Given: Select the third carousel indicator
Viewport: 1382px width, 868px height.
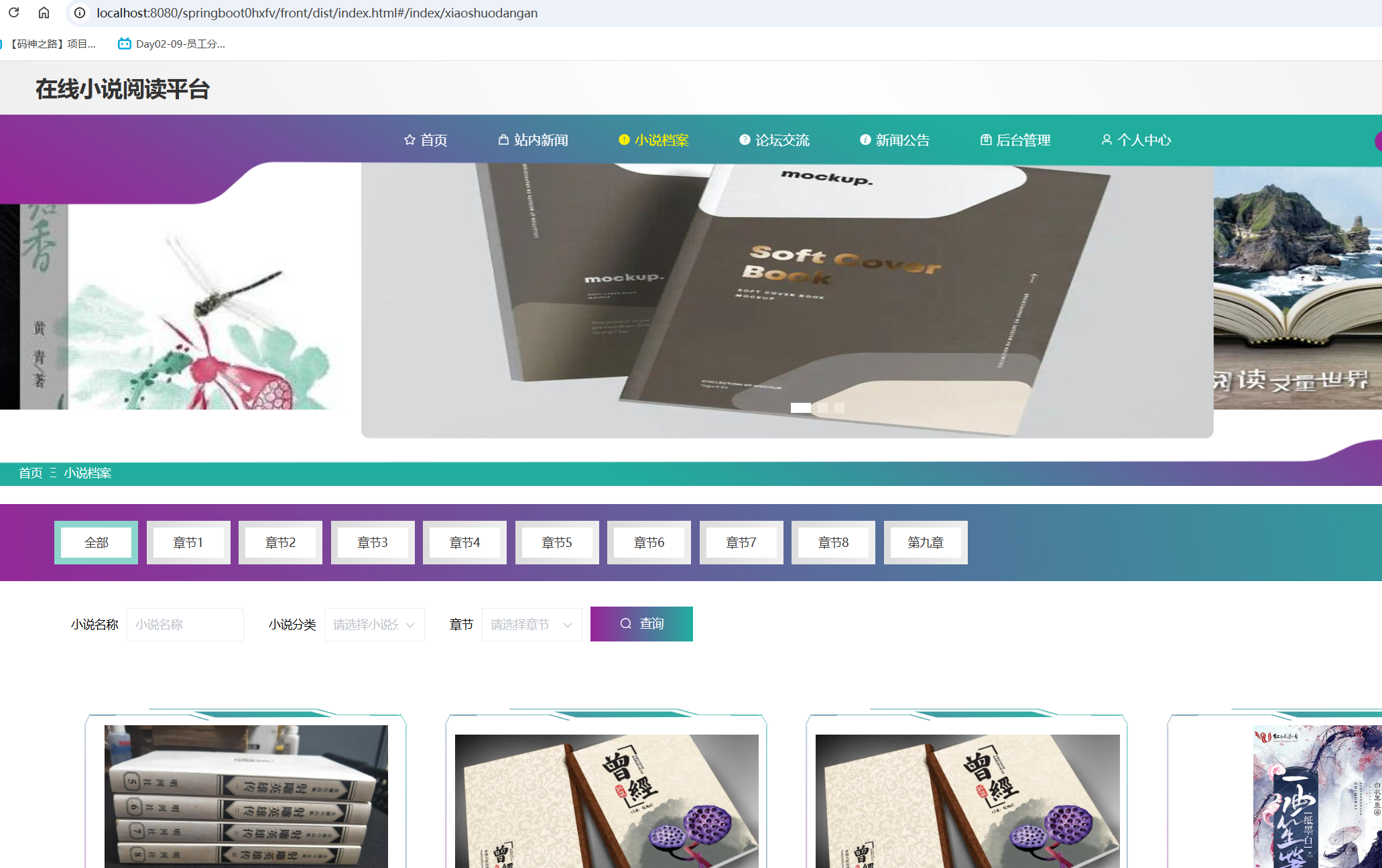Looking at the screenshot, I should 839,408.
